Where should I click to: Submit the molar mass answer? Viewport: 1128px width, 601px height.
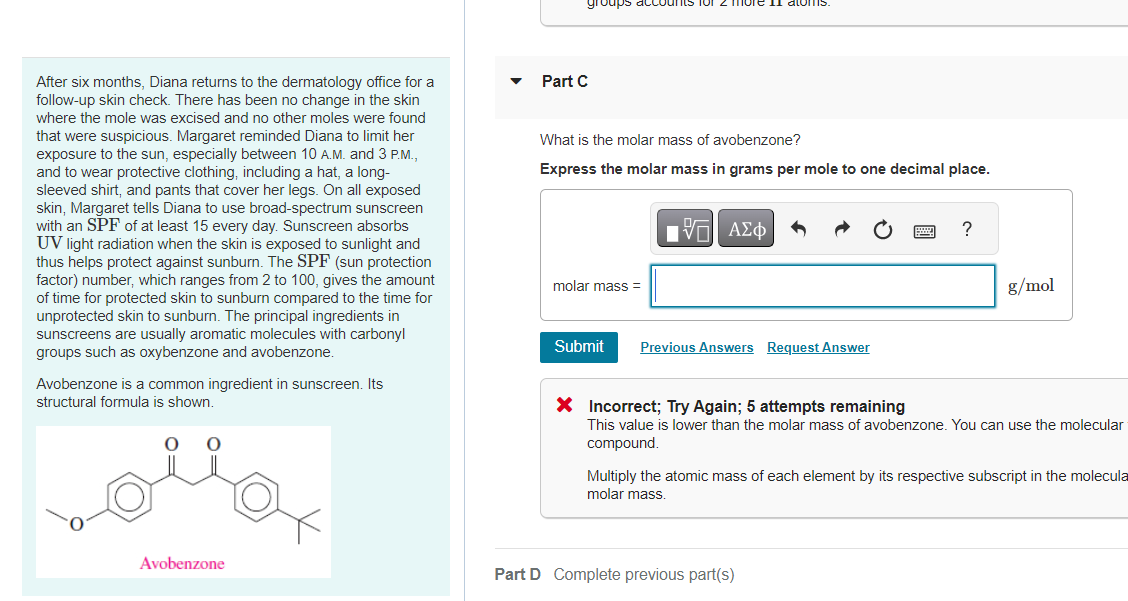(x=578, y=347)
